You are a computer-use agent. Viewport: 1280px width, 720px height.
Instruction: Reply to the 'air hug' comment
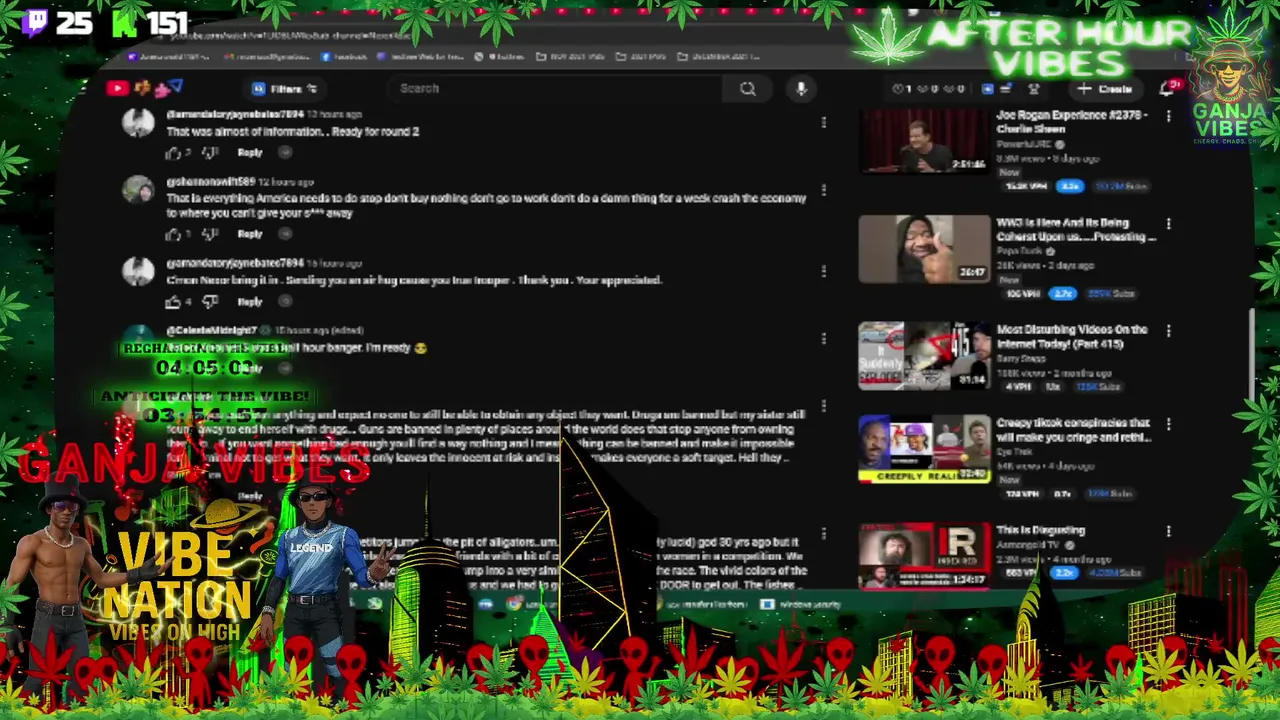250,301
